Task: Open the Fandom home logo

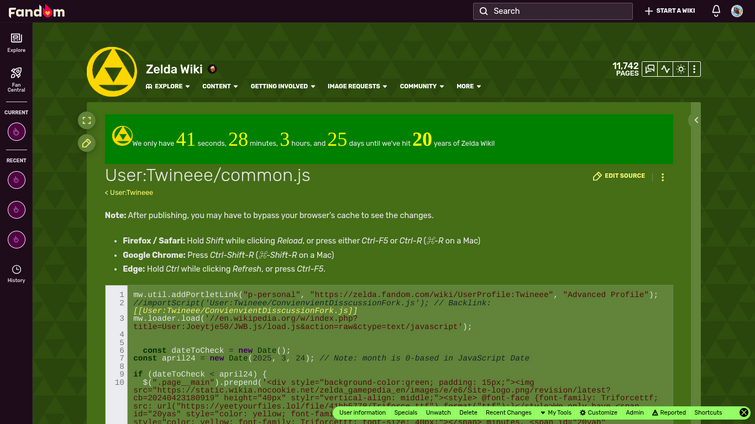Action: coord(37,11)
